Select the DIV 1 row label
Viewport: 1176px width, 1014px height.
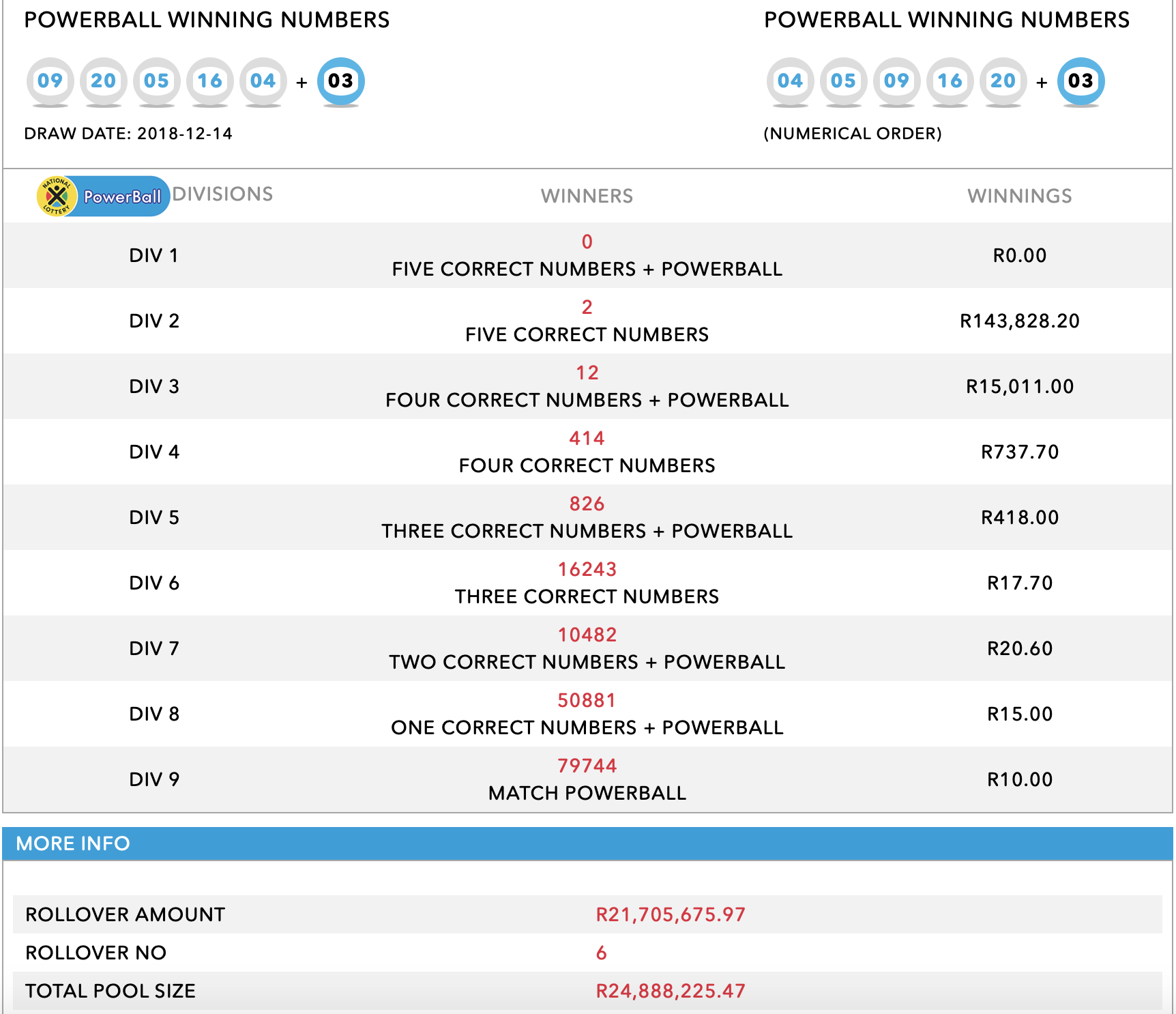pyautogui.click(x=153, y=255)
